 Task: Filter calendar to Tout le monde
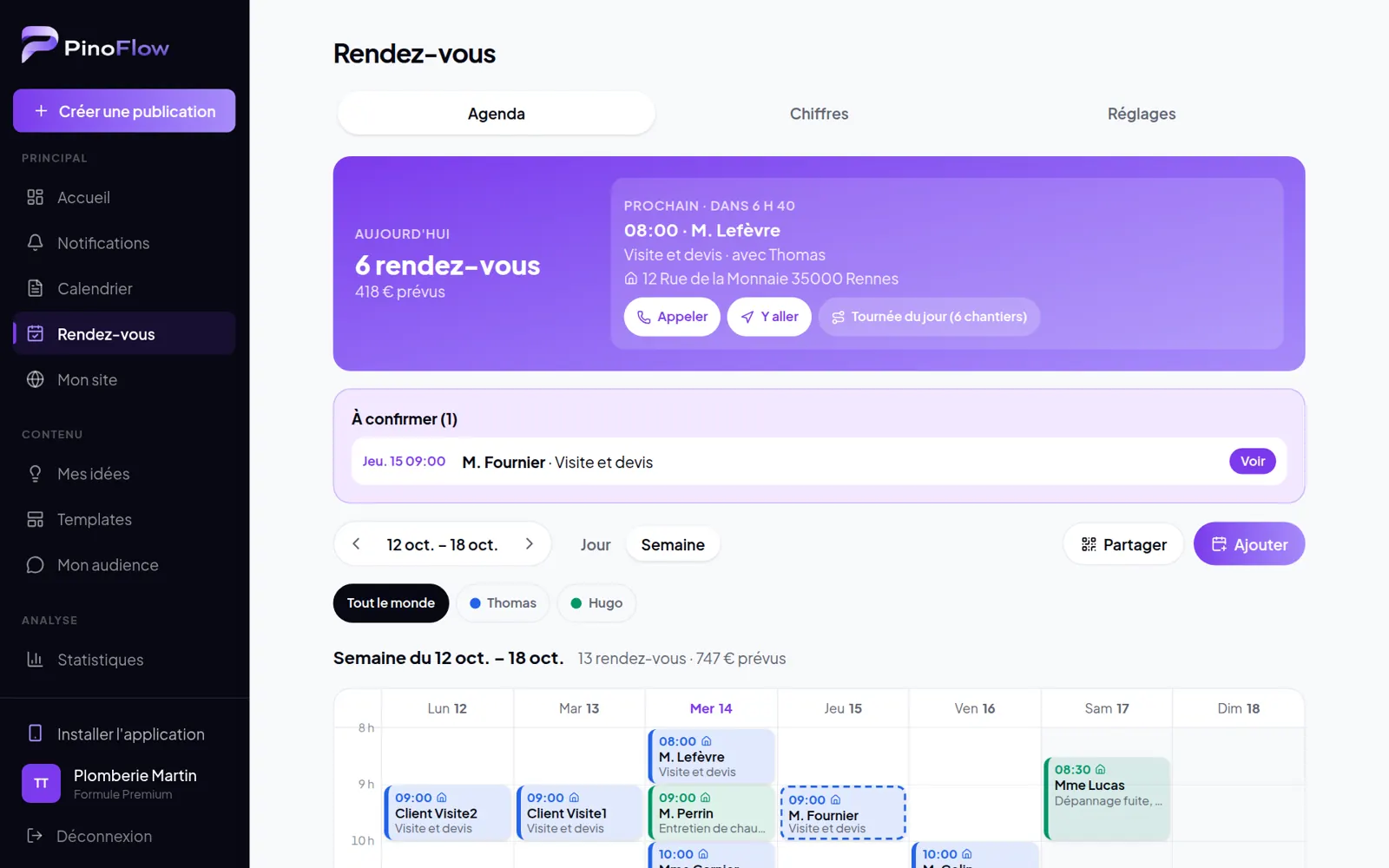(391, 603)
